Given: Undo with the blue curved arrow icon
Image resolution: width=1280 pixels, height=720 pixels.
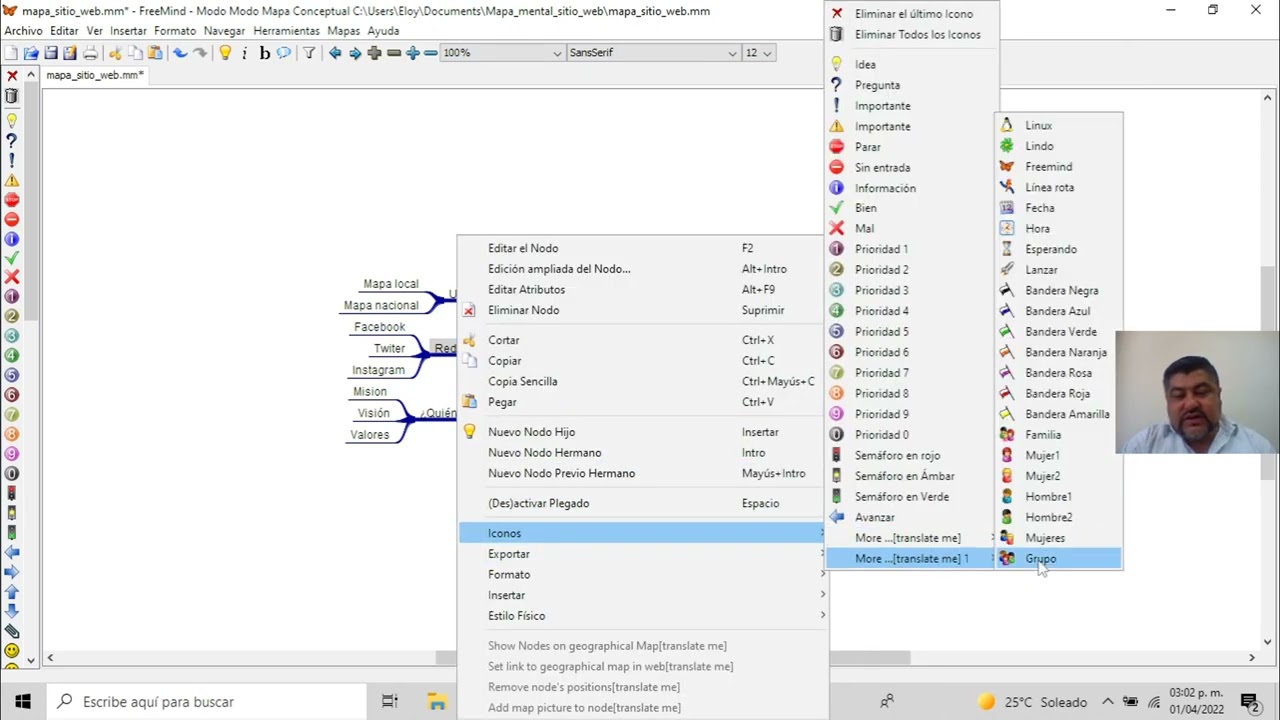Looking at the screenshot, I should (180, 53).
